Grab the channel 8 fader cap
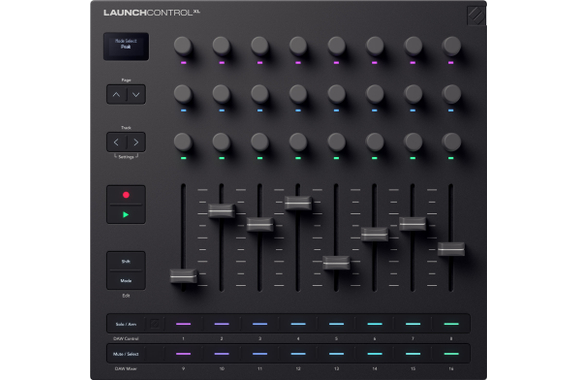Image resolution: width=576 pixels, height=380 pixels. tap(451, 249)
